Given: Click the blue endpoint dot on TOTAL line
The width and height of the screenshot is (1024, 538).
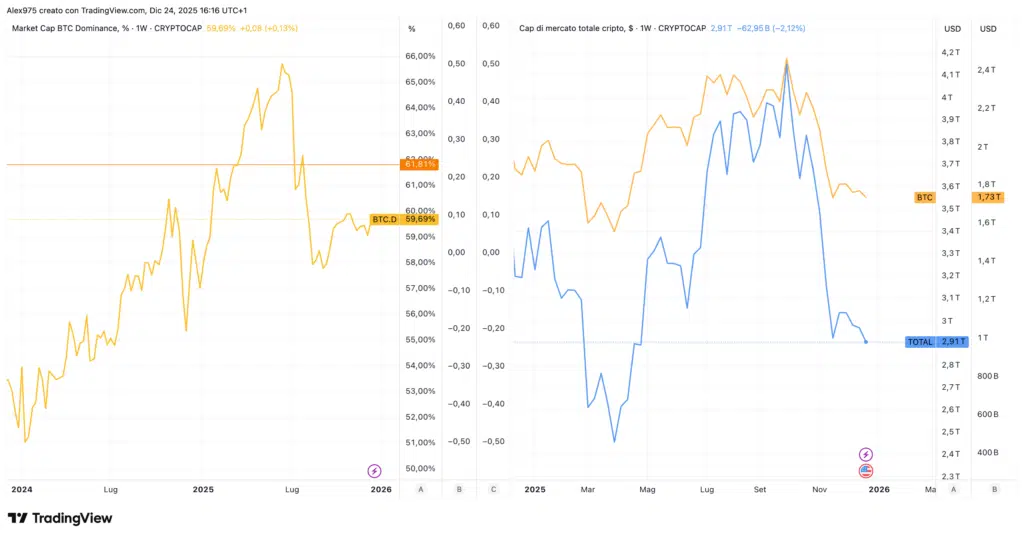Looking at the screenshot, I should [866, 342].
